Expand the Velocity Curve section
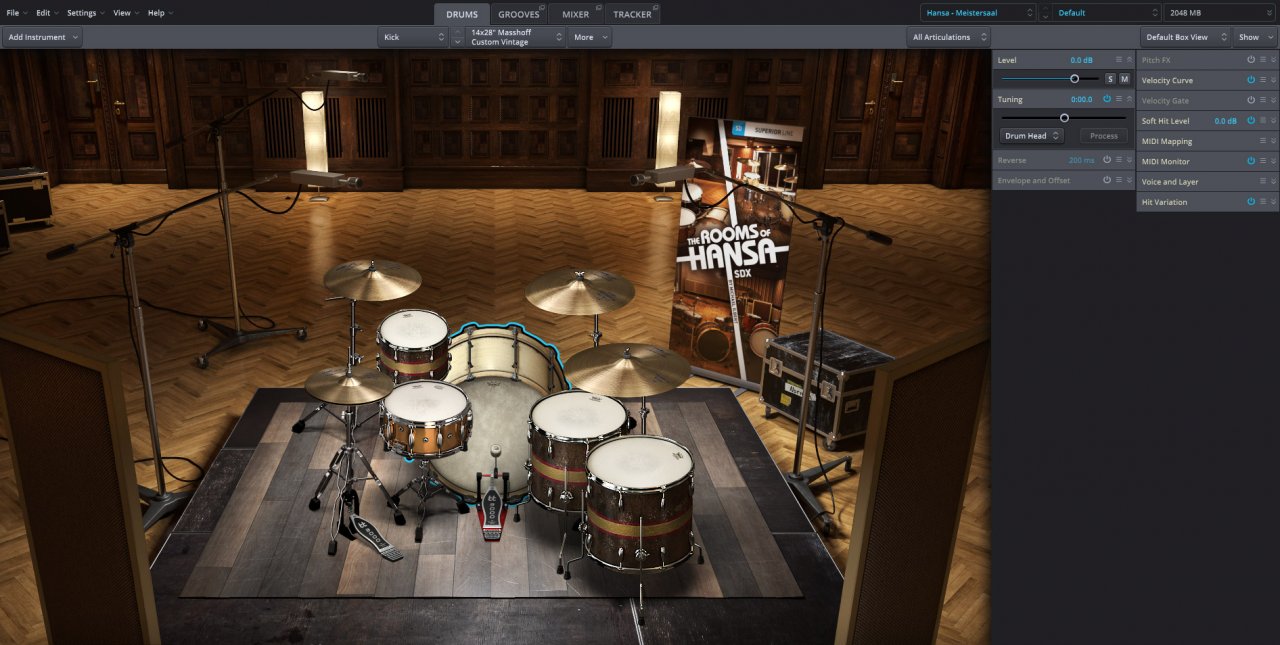 pyautogui.click(x=1273, y=80)
